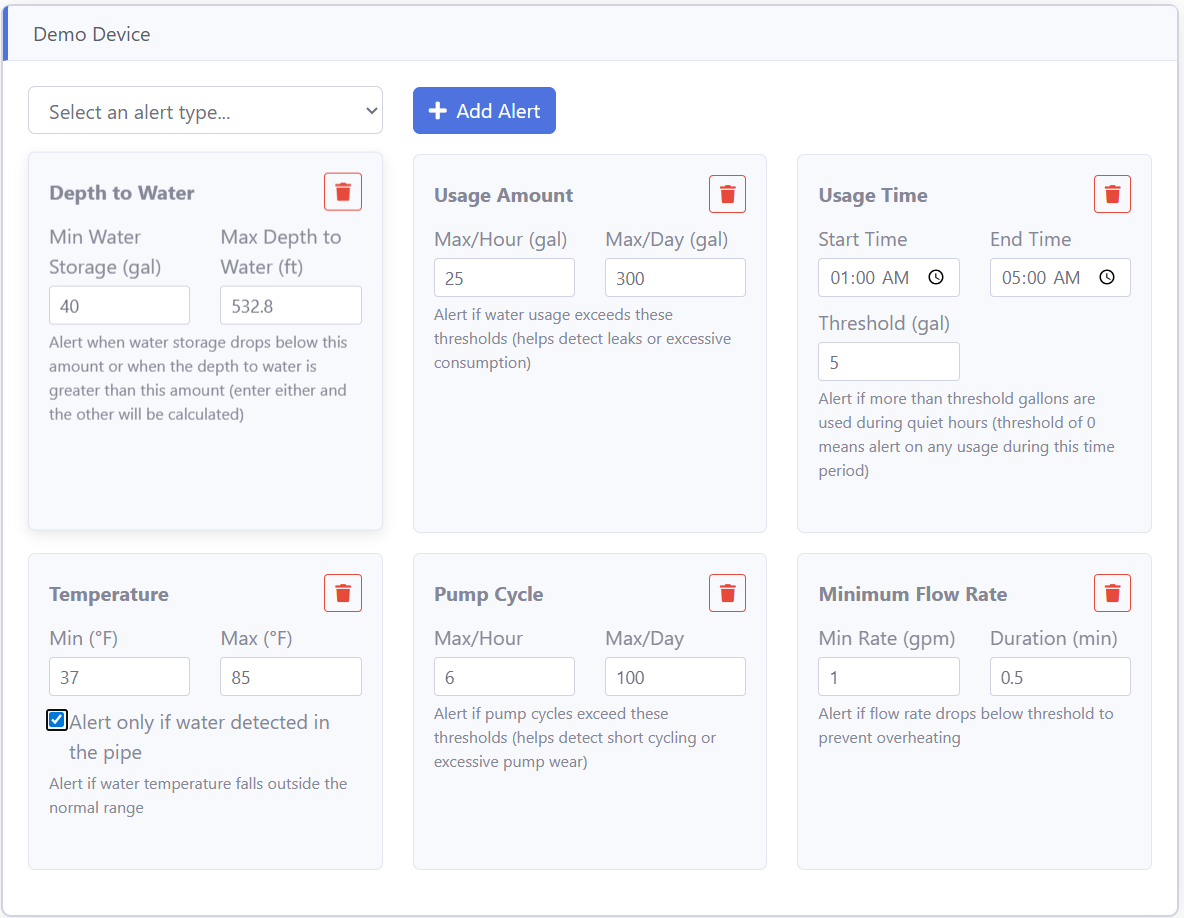Click the Minimum Flow Rate title
1184x918 pixels.
[x=913, y=594]
